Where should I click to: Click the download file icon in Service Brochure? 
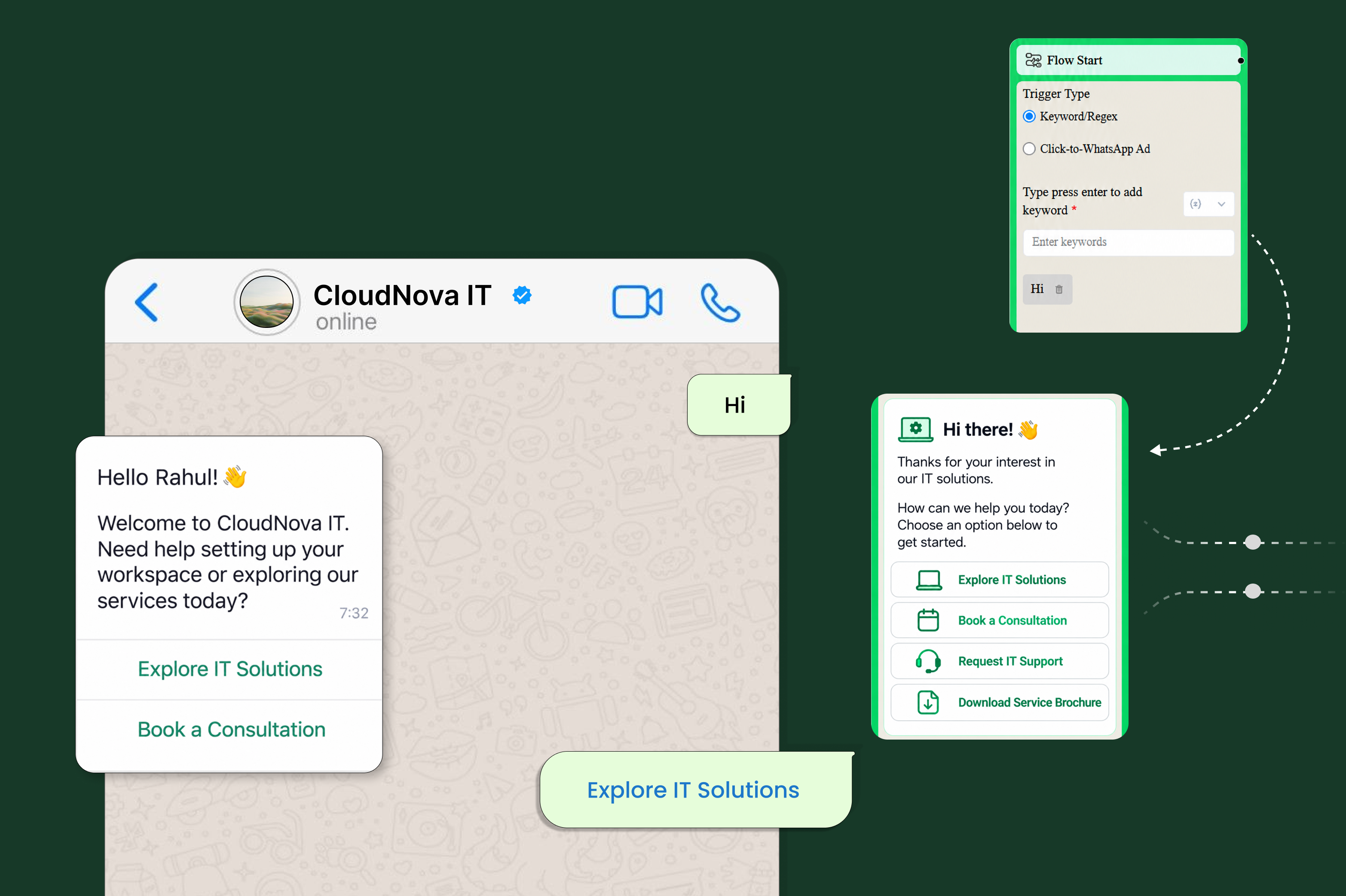click(928, 702)
